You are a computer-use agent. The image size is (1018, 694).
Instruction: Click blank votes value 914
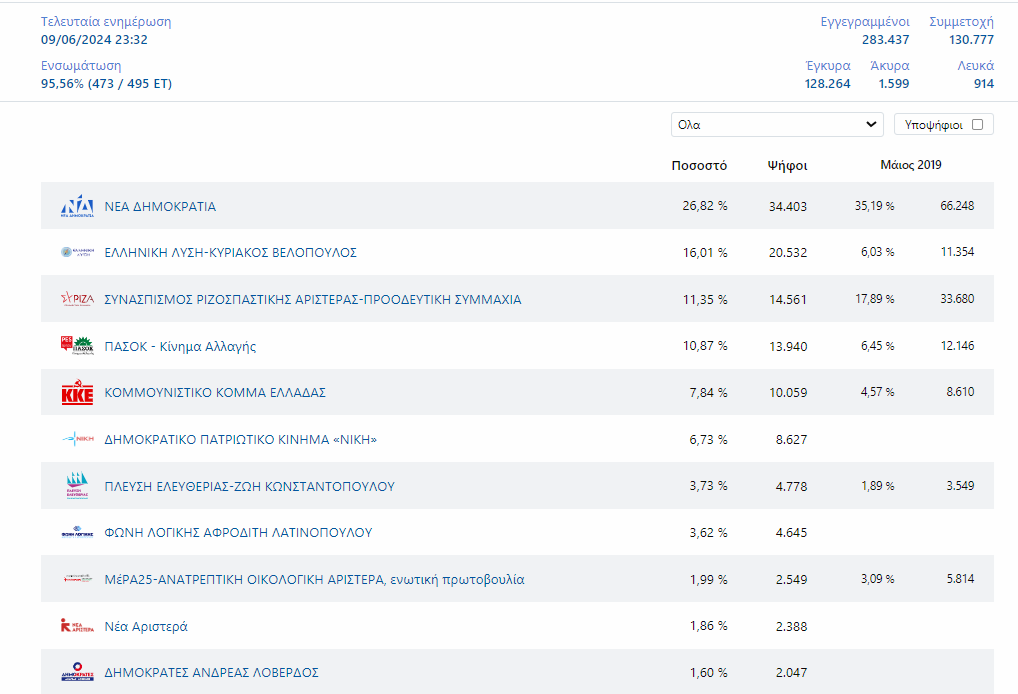(x=984, y=84)
